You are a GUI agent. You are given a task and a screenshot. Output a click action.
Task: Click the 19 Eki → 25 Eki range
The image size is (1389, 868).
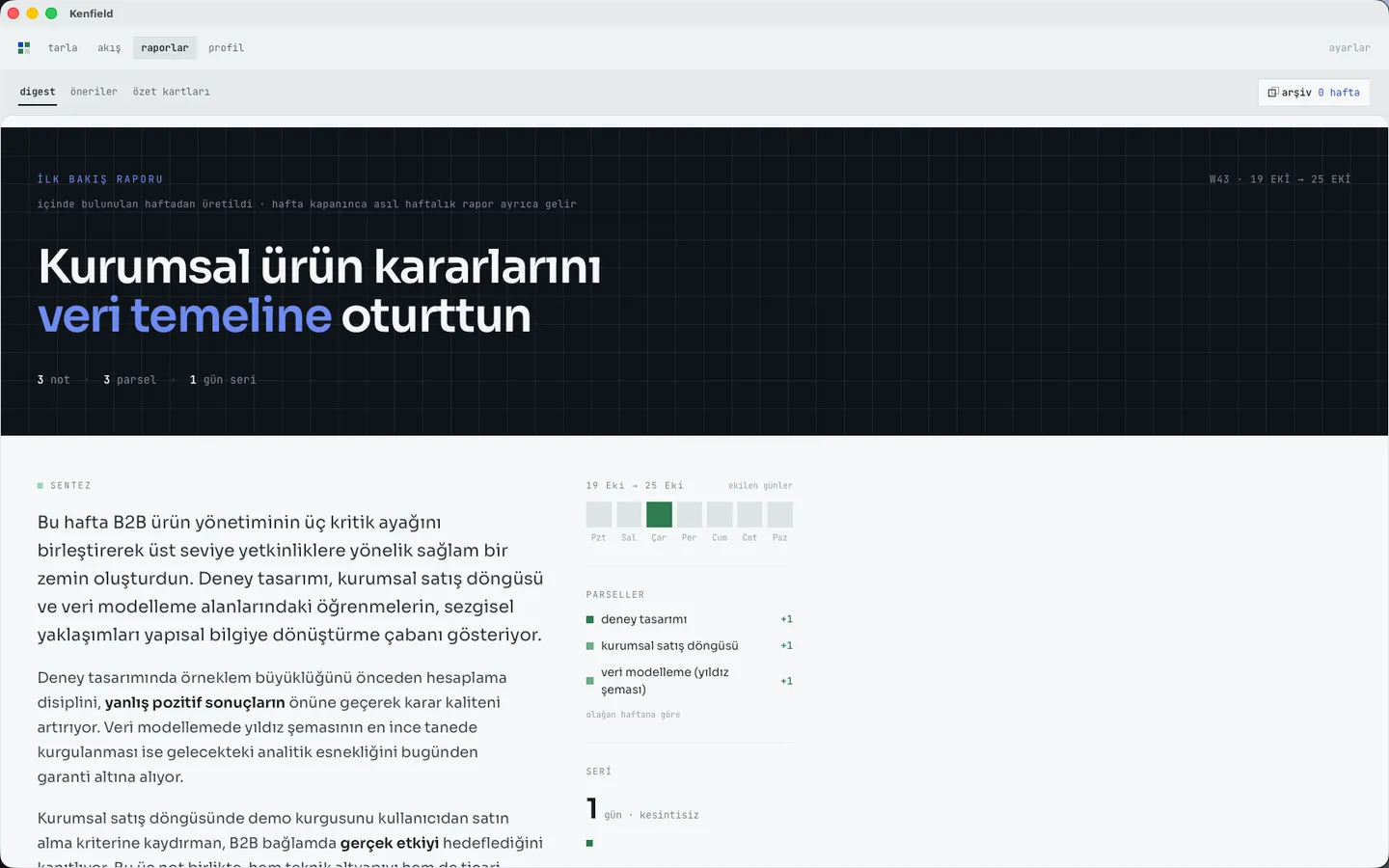(635, 486)
